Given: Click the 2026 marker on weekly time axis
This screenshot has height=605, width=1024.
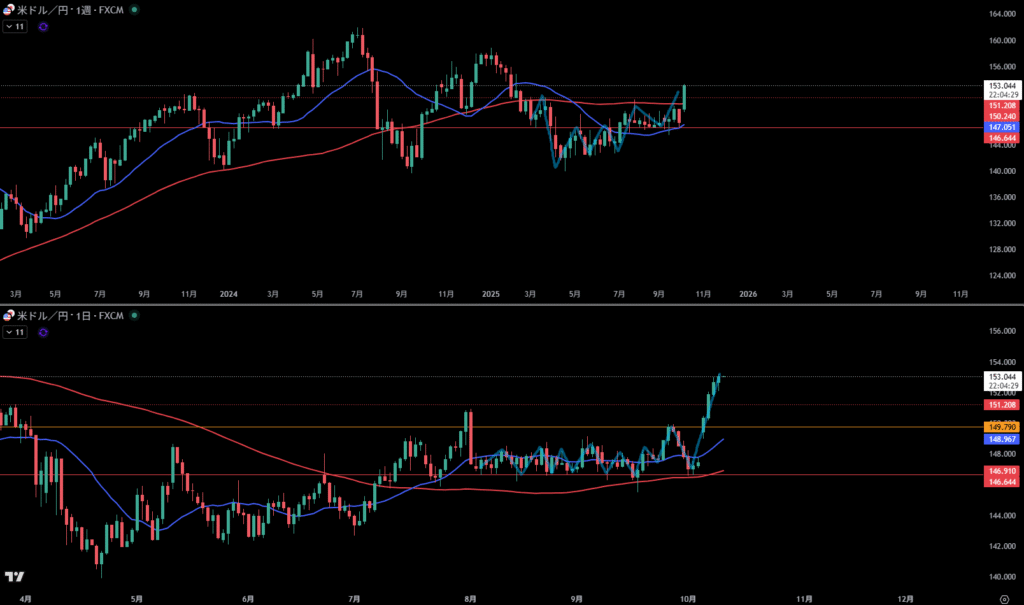Looking at the screenshot, I should 747,294.
